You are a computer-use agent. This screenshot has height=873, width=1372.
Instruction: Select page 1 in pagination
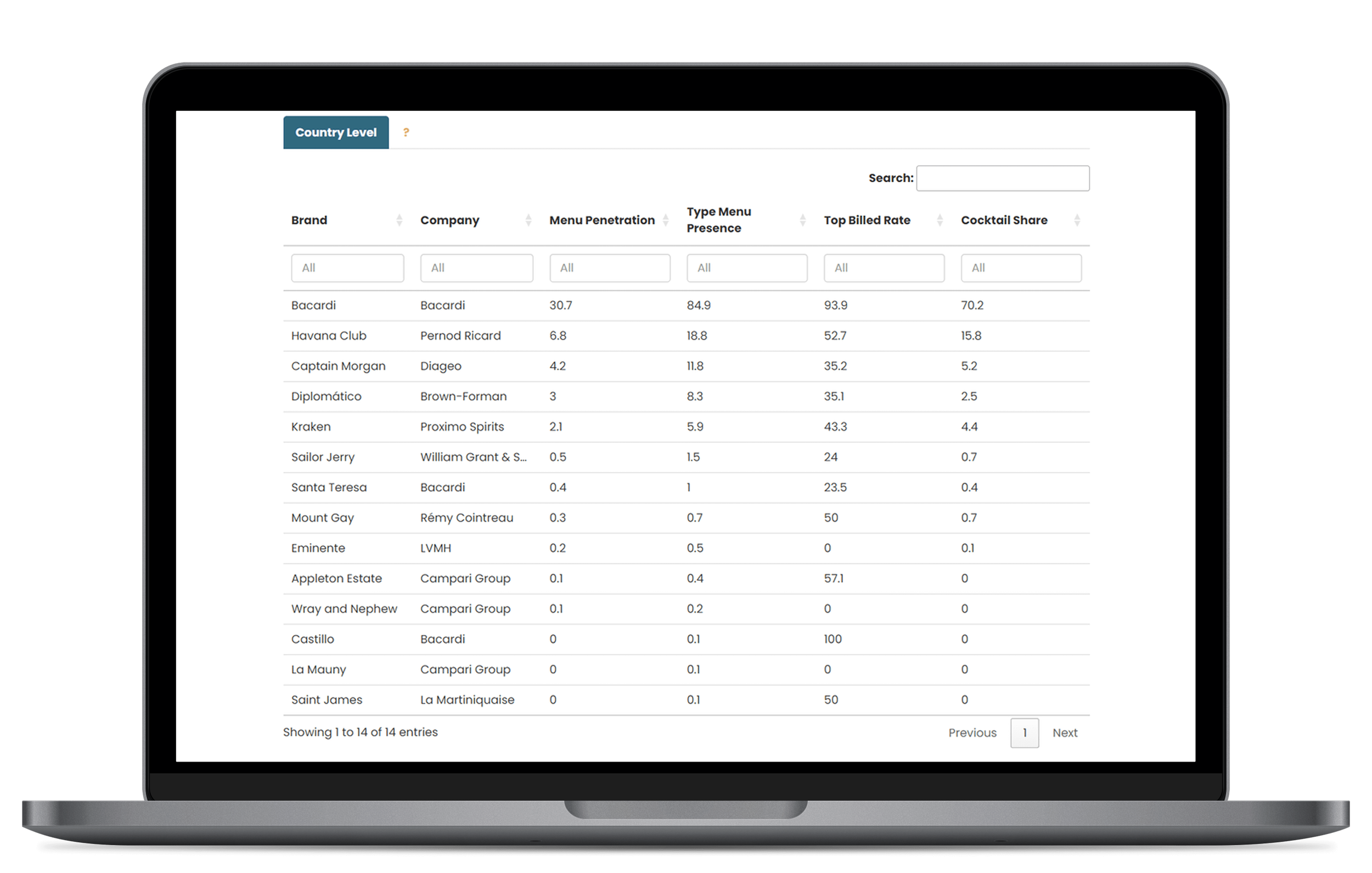pyautogui.click(x=1025, y=733)
